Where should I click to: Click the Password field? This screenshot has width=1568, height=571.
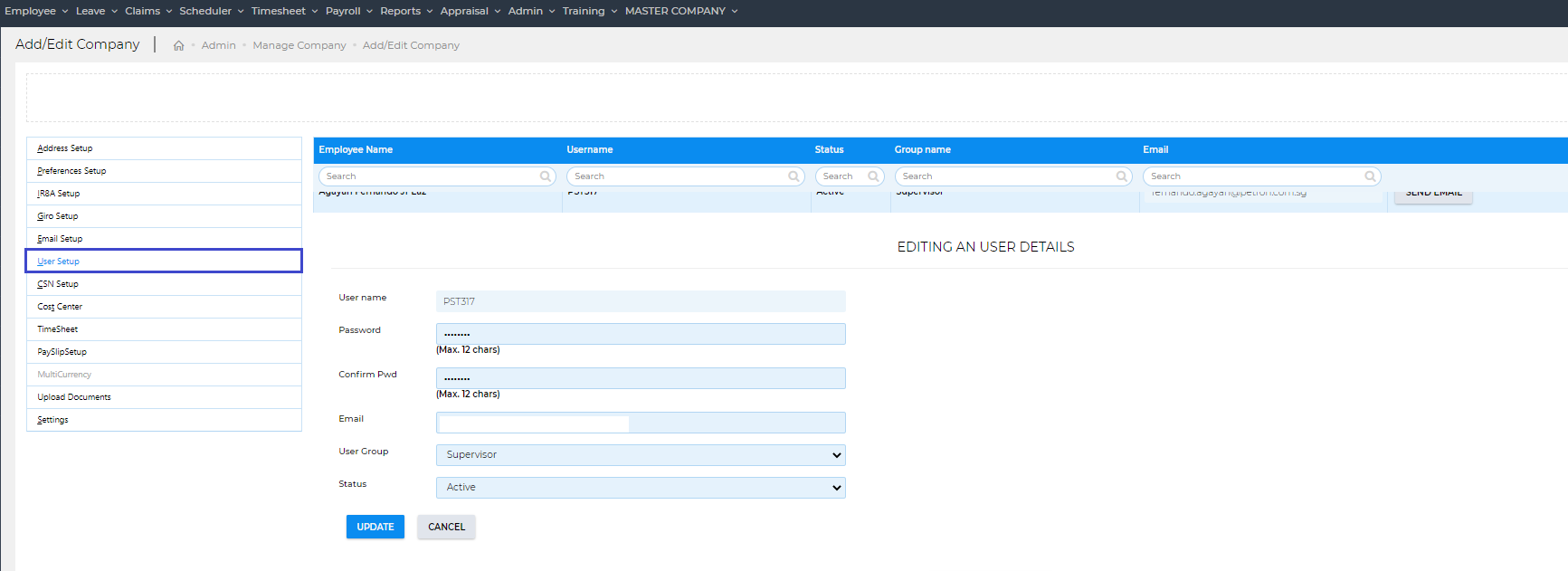click(x=641, y=334)
